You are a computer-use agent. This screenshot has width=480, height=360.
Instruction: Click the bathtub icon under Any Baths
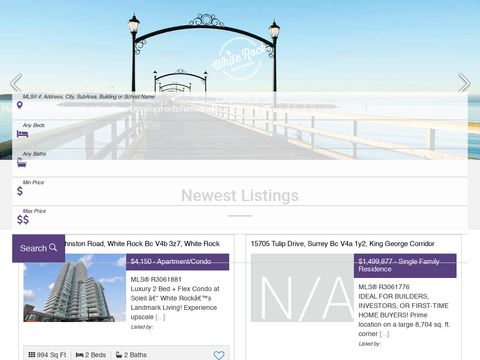(x=22, y=163)
